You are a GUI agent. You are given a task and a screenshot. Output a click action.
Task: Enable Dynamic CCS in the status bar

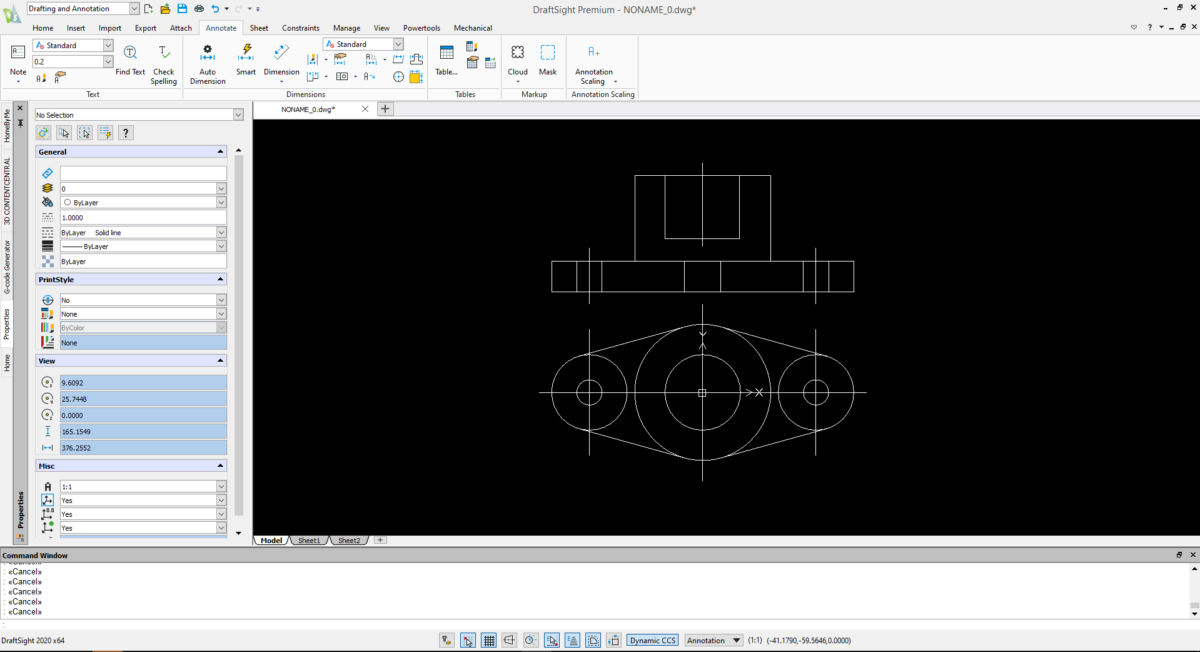pos(652,640)
